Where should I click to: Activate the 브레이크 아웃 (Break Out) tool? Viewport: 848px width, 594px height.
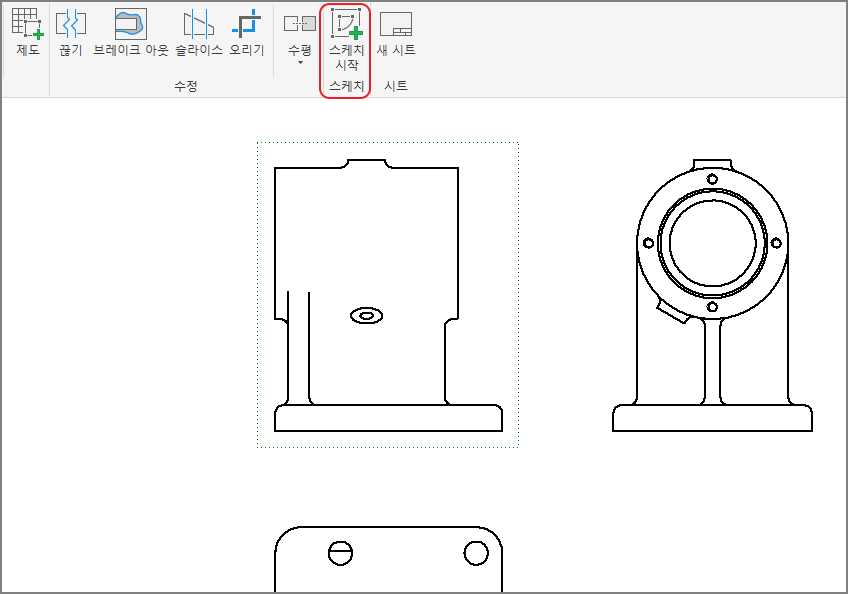[x=131, y=32]
